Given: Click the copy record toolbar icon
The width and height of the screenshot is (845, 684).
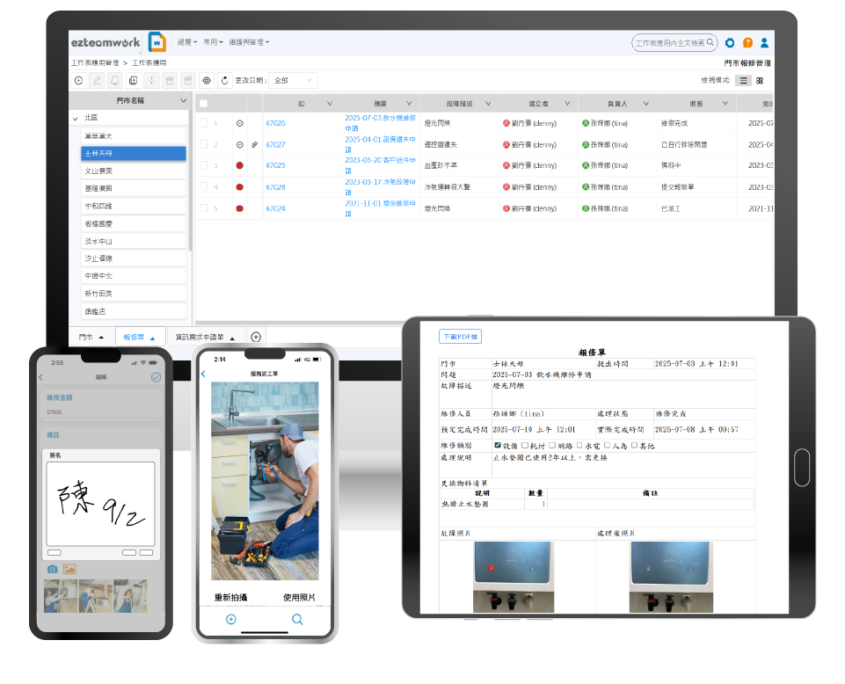Looking at the screenshot, I should (133, 80).
